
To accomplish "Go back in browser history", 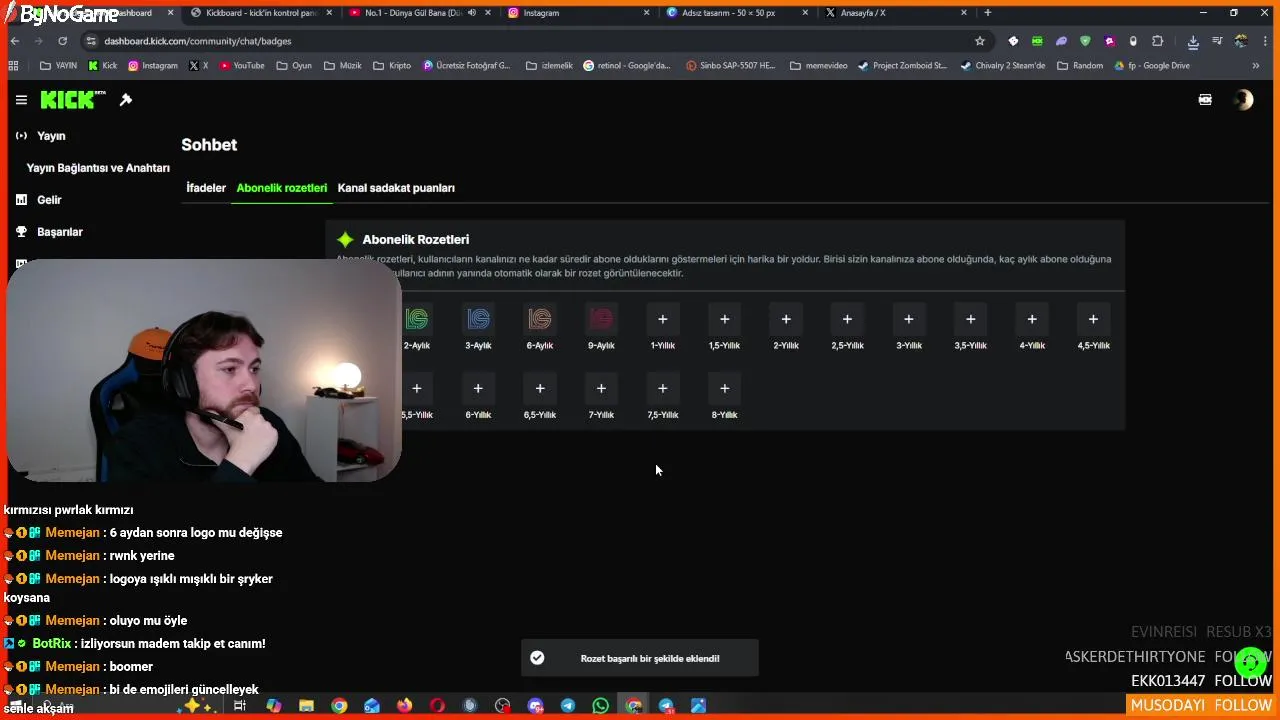I will [14, 41].
